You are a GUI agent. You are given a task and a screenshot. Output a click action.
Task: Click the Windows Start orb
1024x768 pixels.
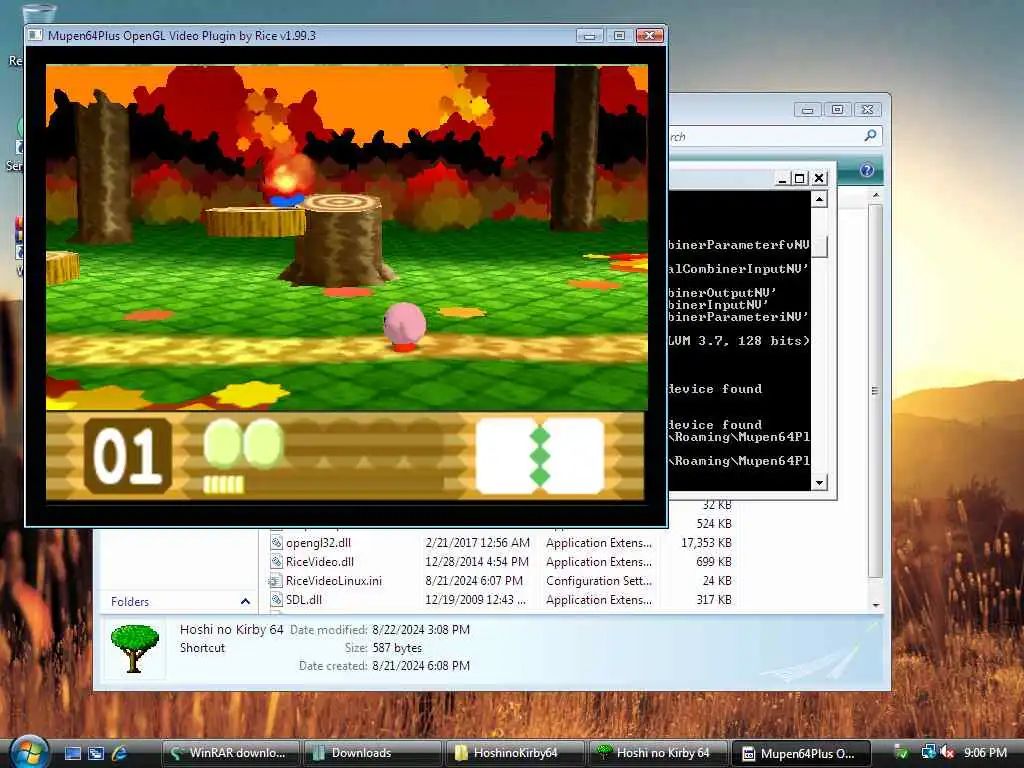coord(28,752)
